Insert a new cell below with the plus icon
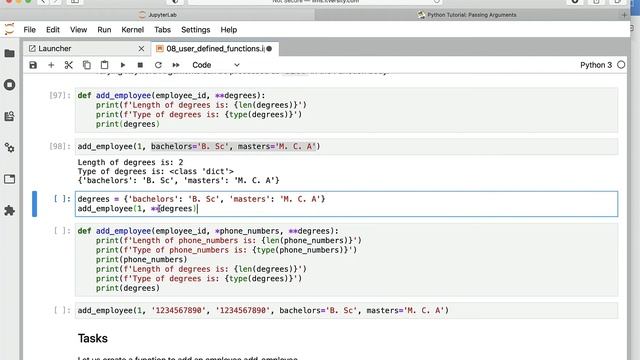 click(x=51, y=65)
